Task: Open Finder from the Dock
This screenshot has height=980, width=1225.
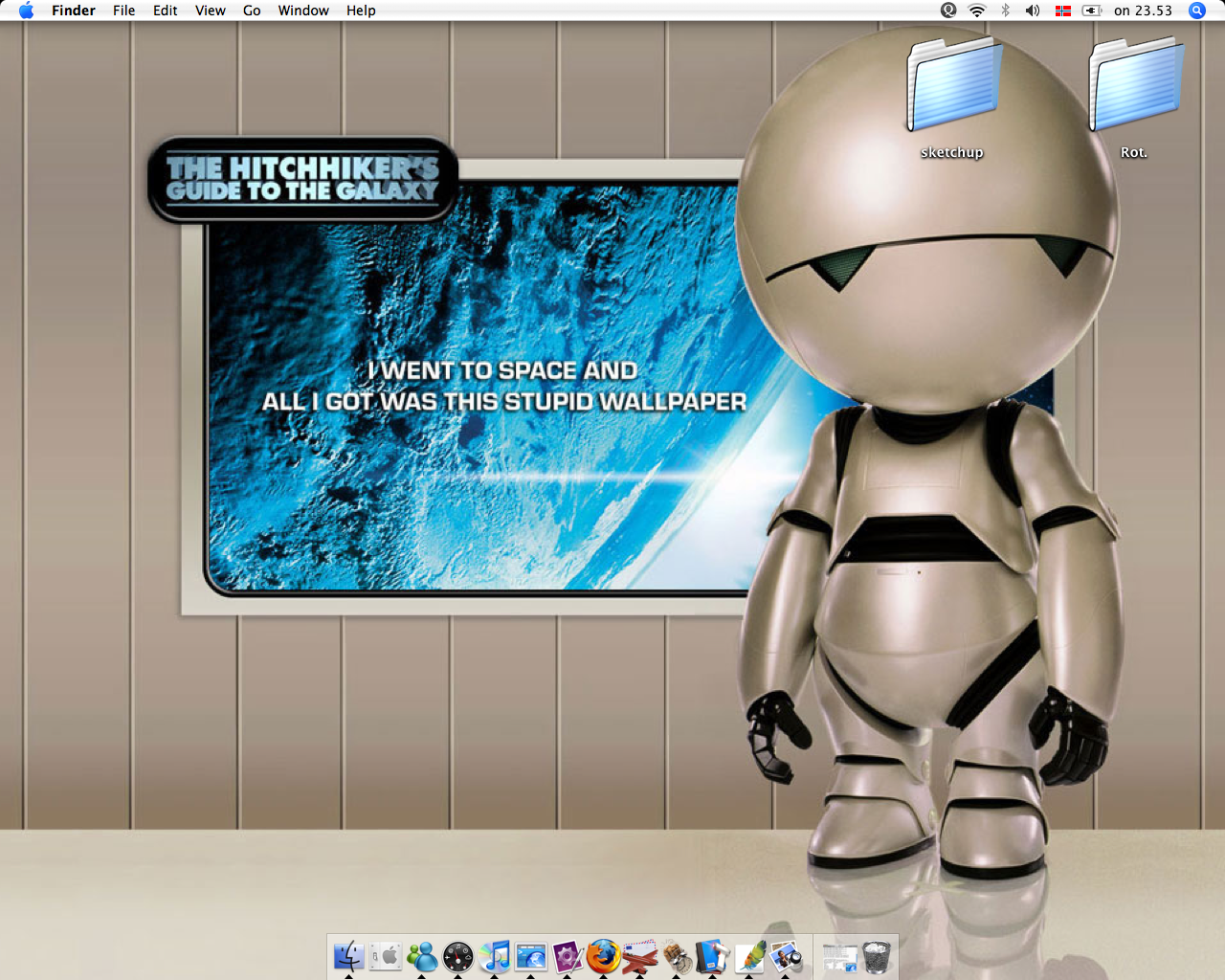Action: click(x=348, y=956)
